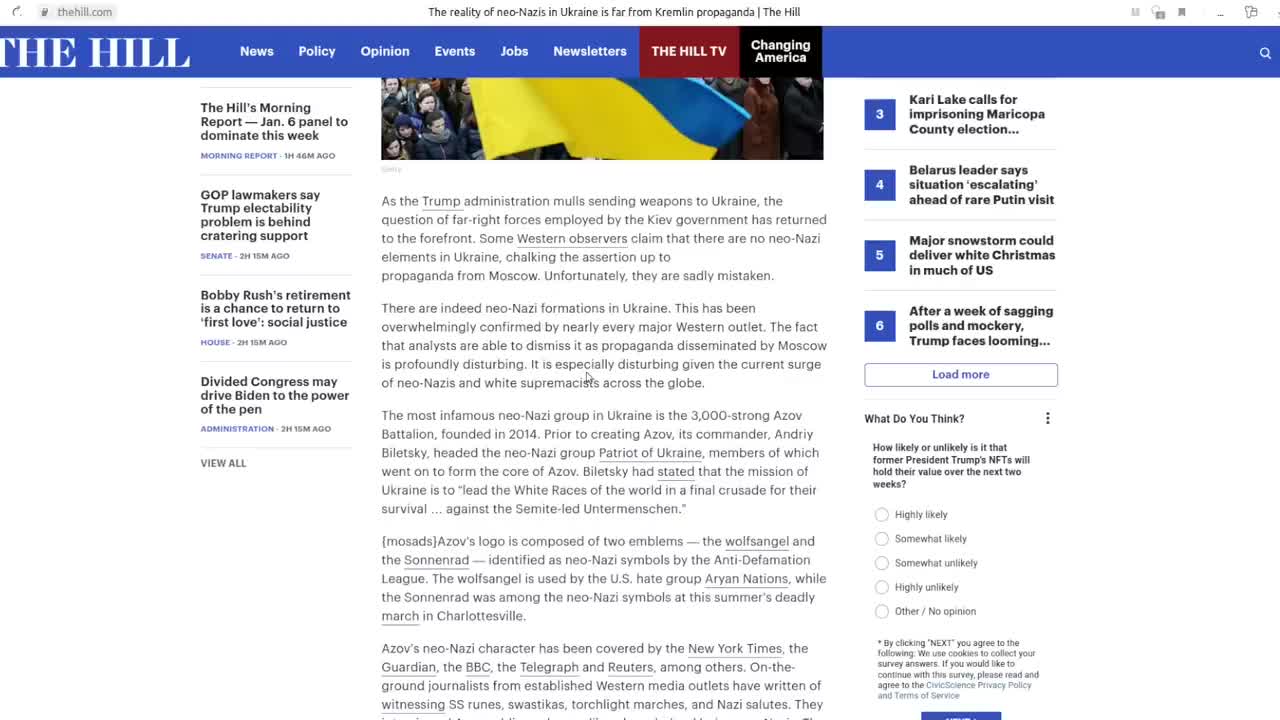
Task: Follow the Telegraph link
Action: click(549, 667)
